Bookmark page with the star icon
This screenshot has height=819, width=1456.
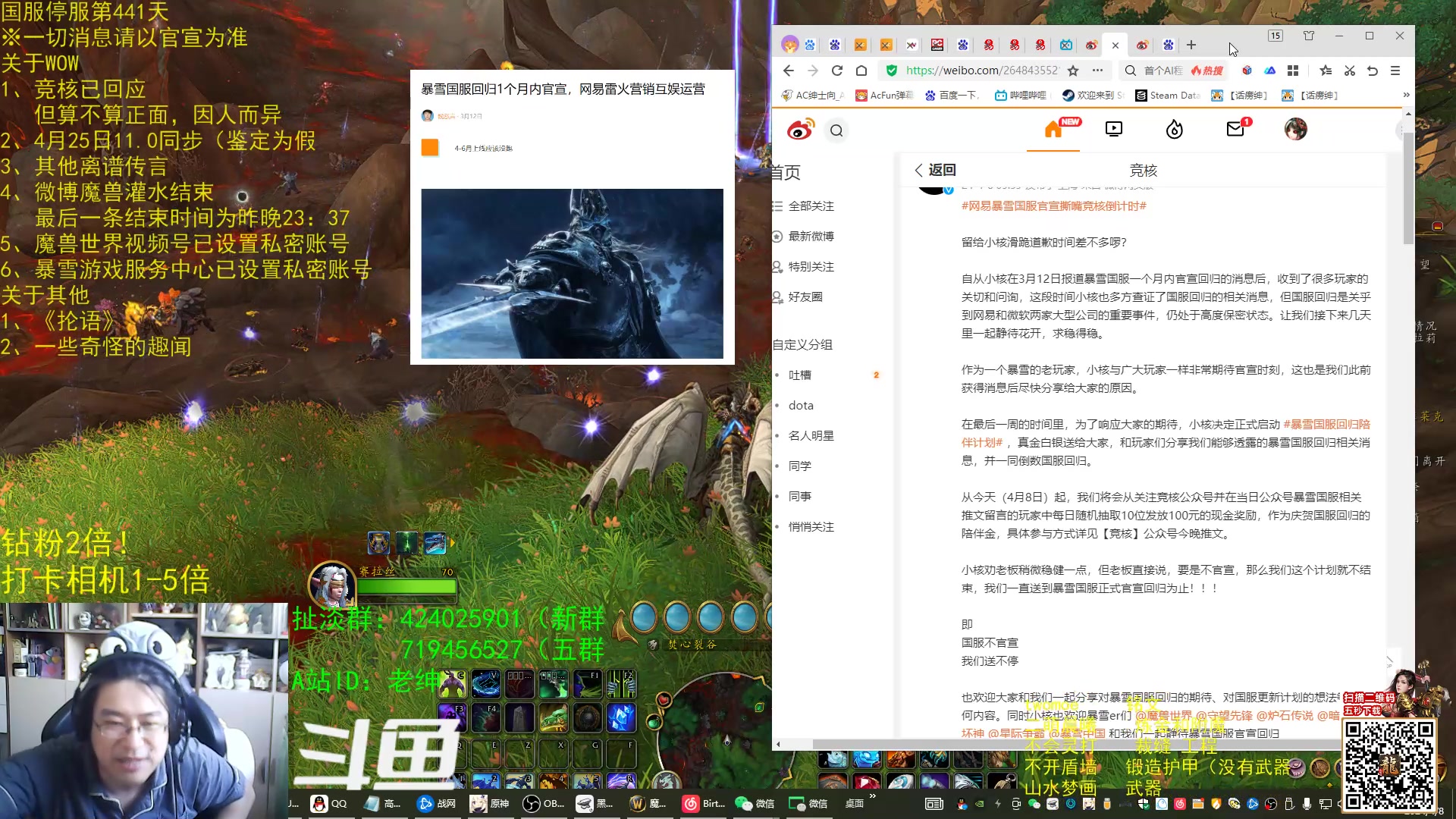pyautogui.click(x=1073, y=71)
